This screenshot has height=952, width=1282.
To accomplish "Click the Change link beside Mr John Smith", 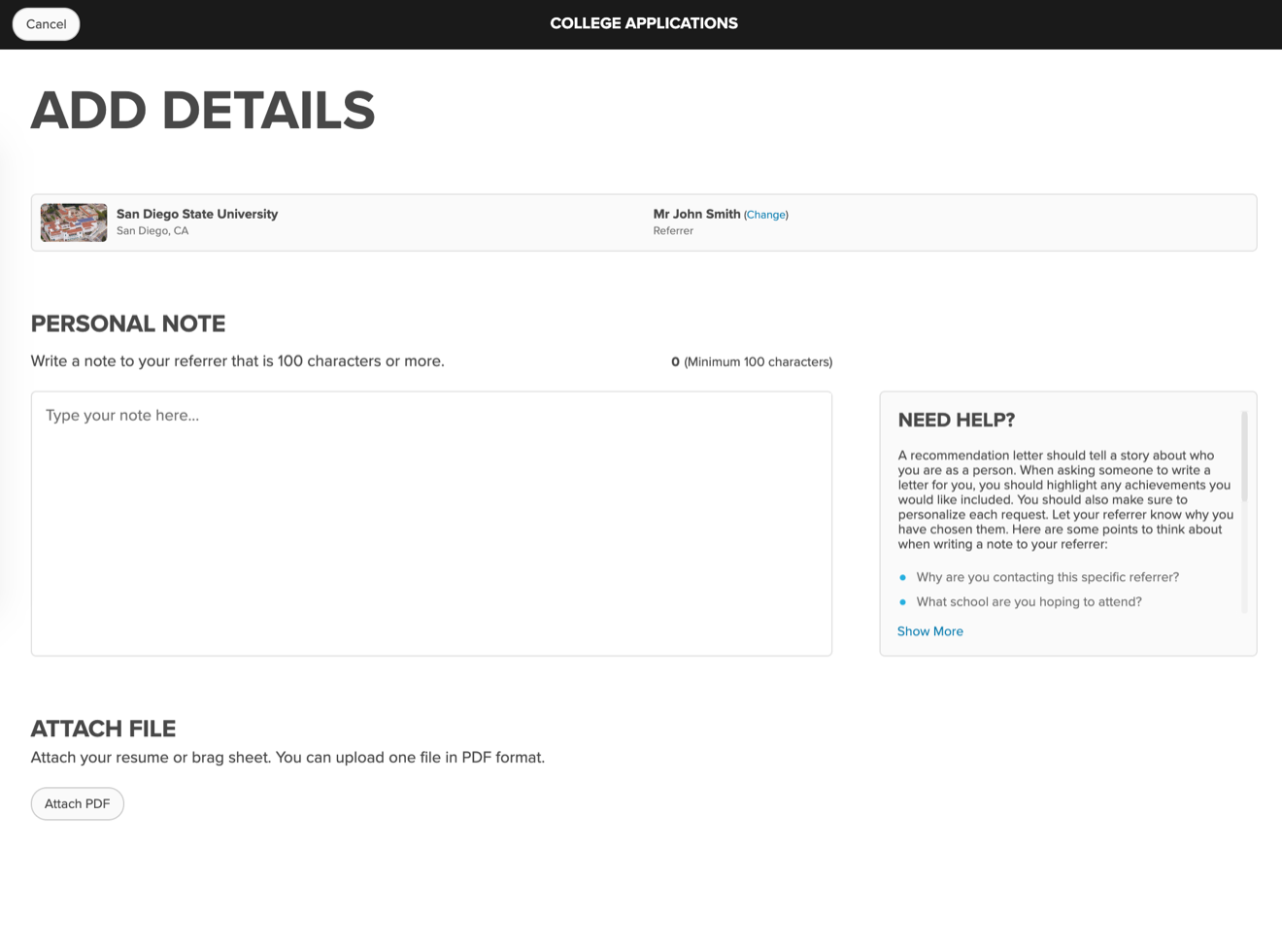I will tap(765, 215).
